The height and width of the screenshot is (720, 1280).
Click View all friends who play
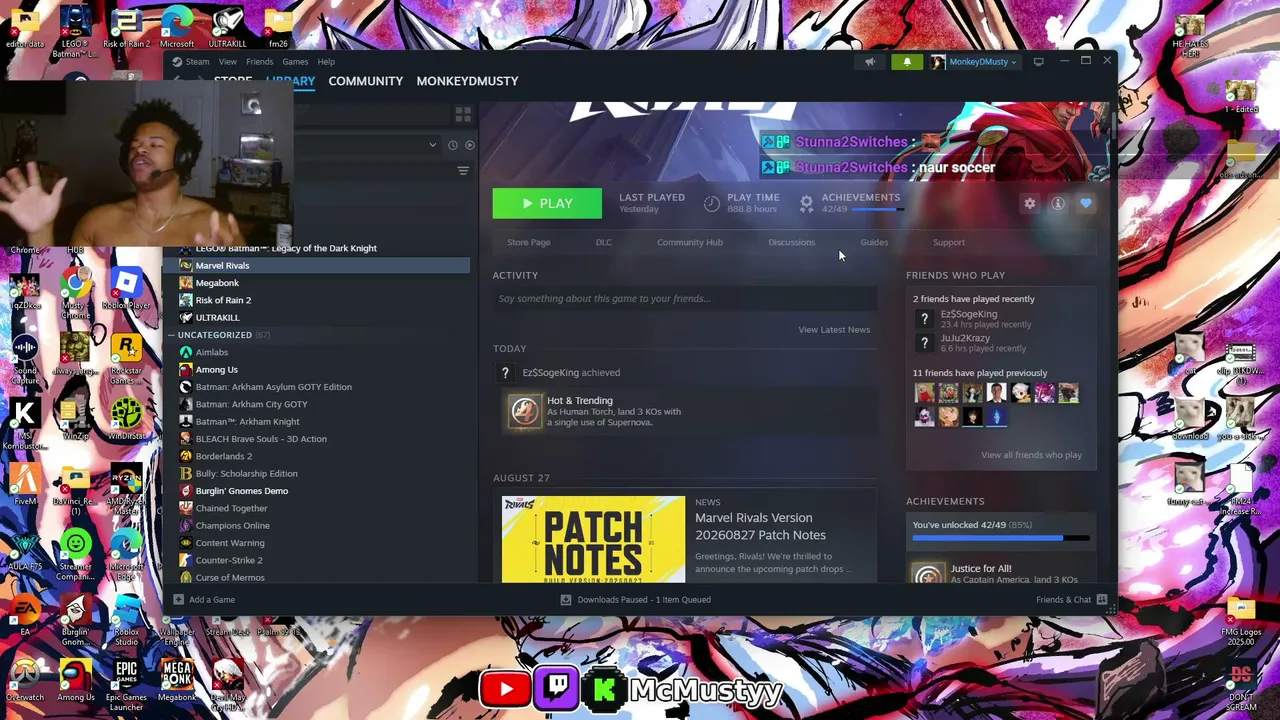[1031, 455]
